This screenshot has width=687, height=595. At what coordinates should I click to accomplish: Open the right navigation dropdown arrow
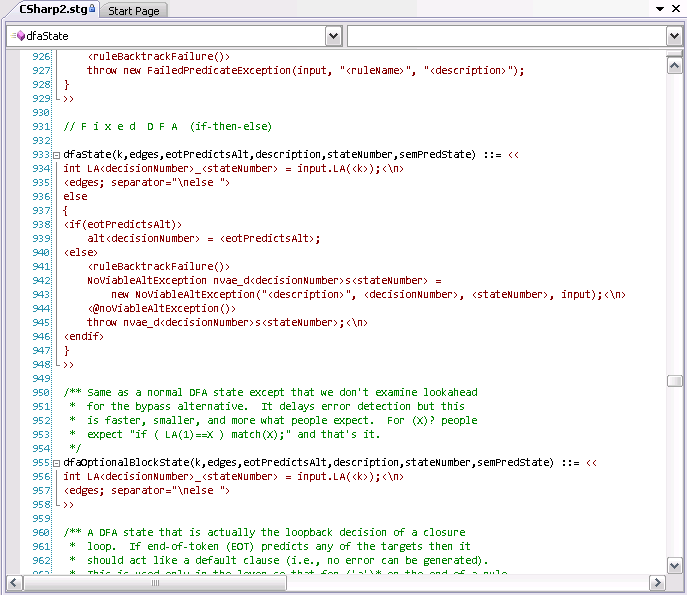point(675,36)
